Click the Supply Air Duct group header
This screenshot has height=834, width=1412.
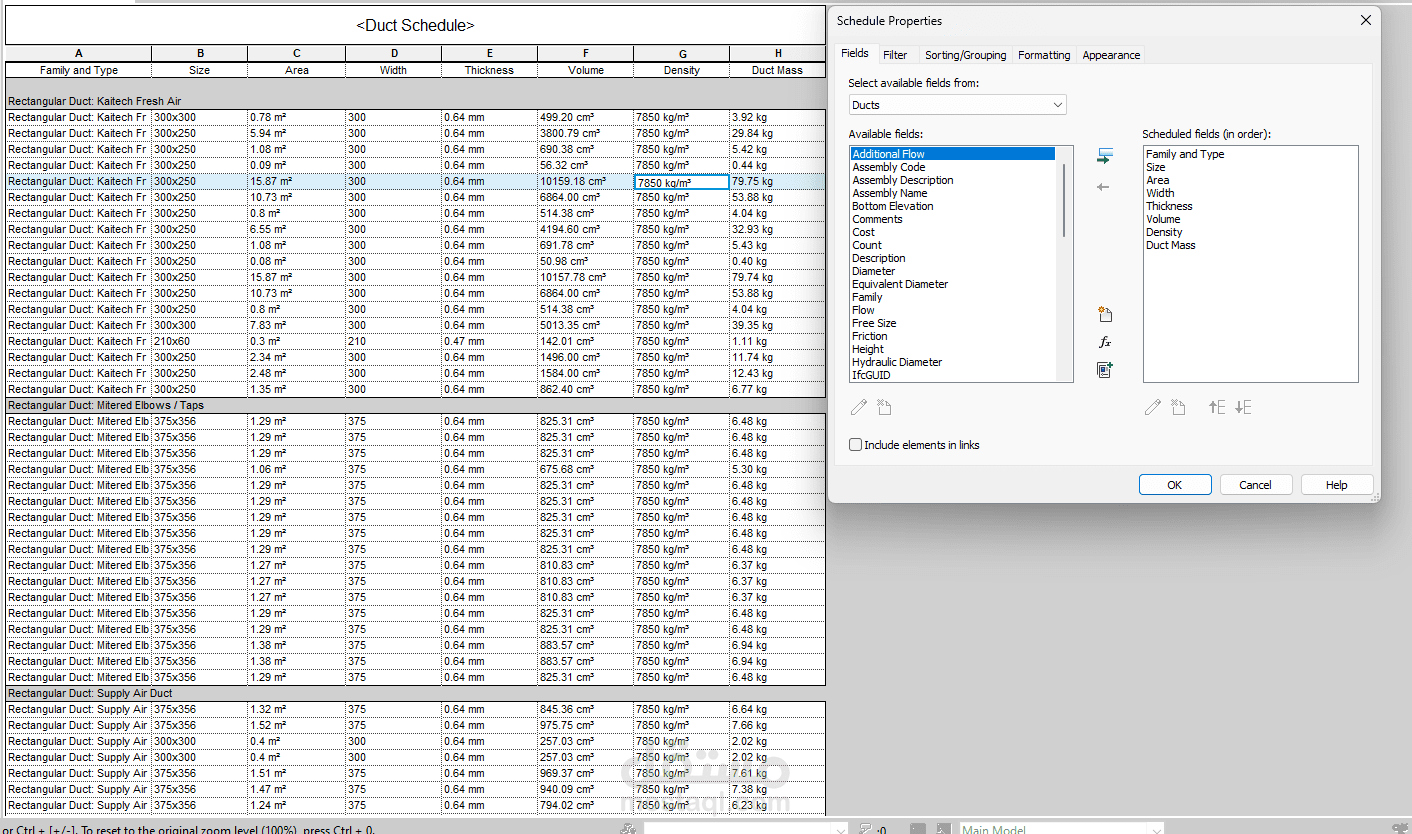click(x=415, y=693)
